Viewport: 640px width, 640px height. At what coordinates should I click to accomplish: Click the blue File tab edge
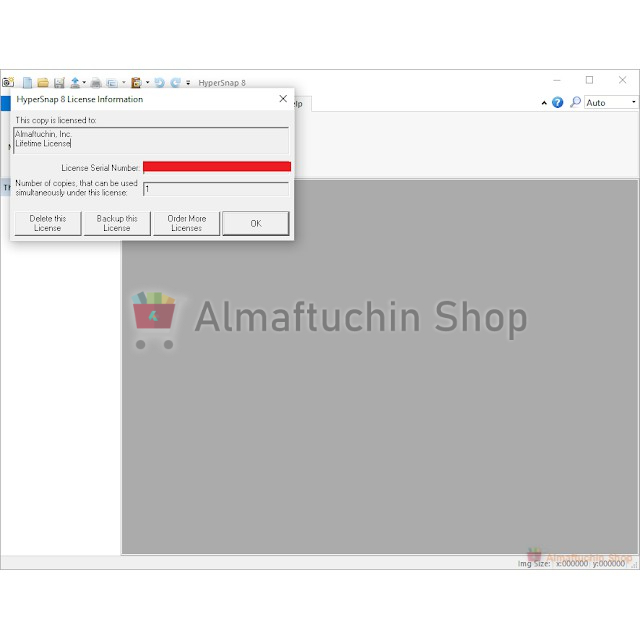[5, 103]
